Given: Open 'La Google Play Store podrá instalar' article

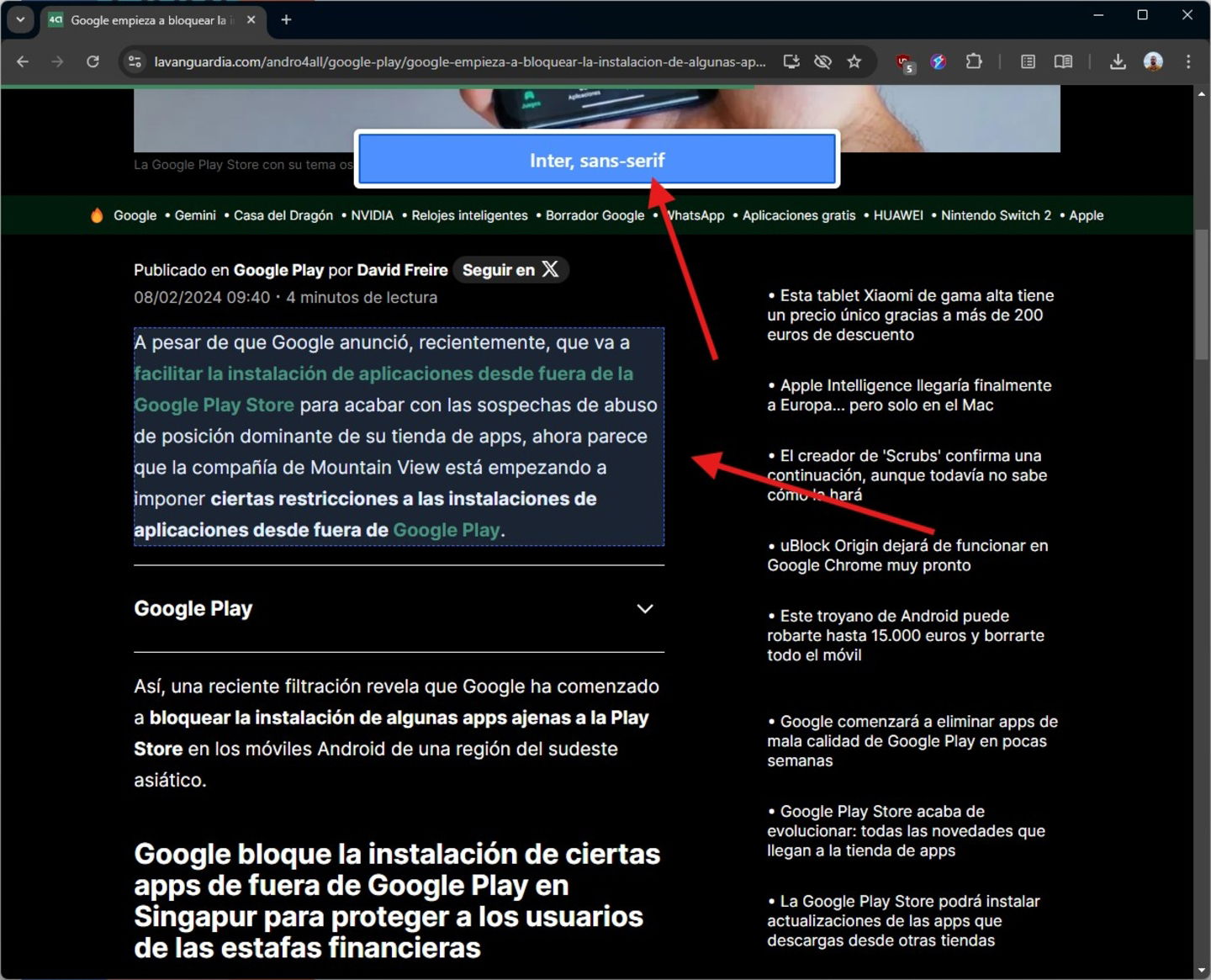Looking at the screenshot, I should click(x=904, y=921).
